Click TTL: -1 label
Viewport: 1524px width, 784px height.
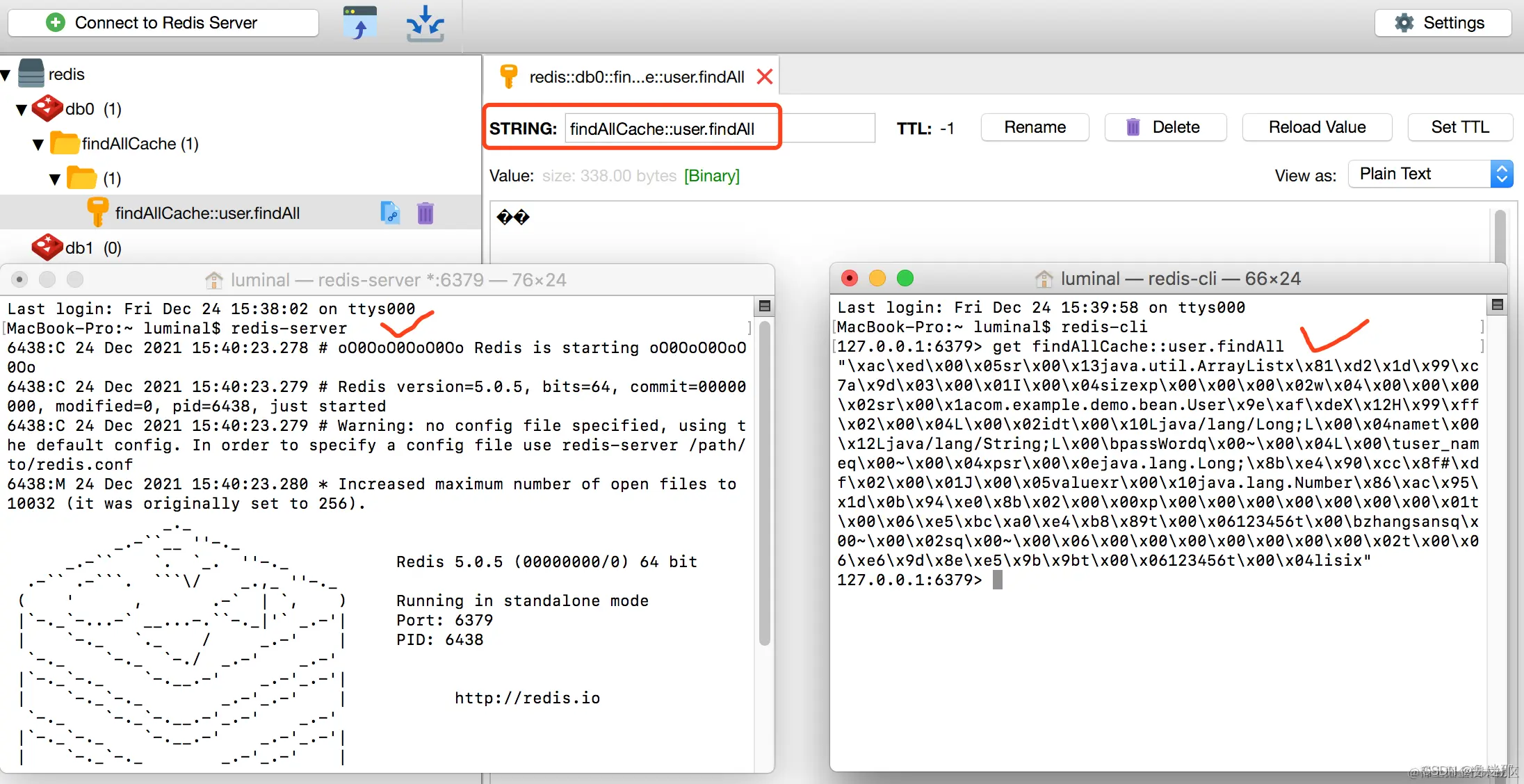tap(925, 128)
